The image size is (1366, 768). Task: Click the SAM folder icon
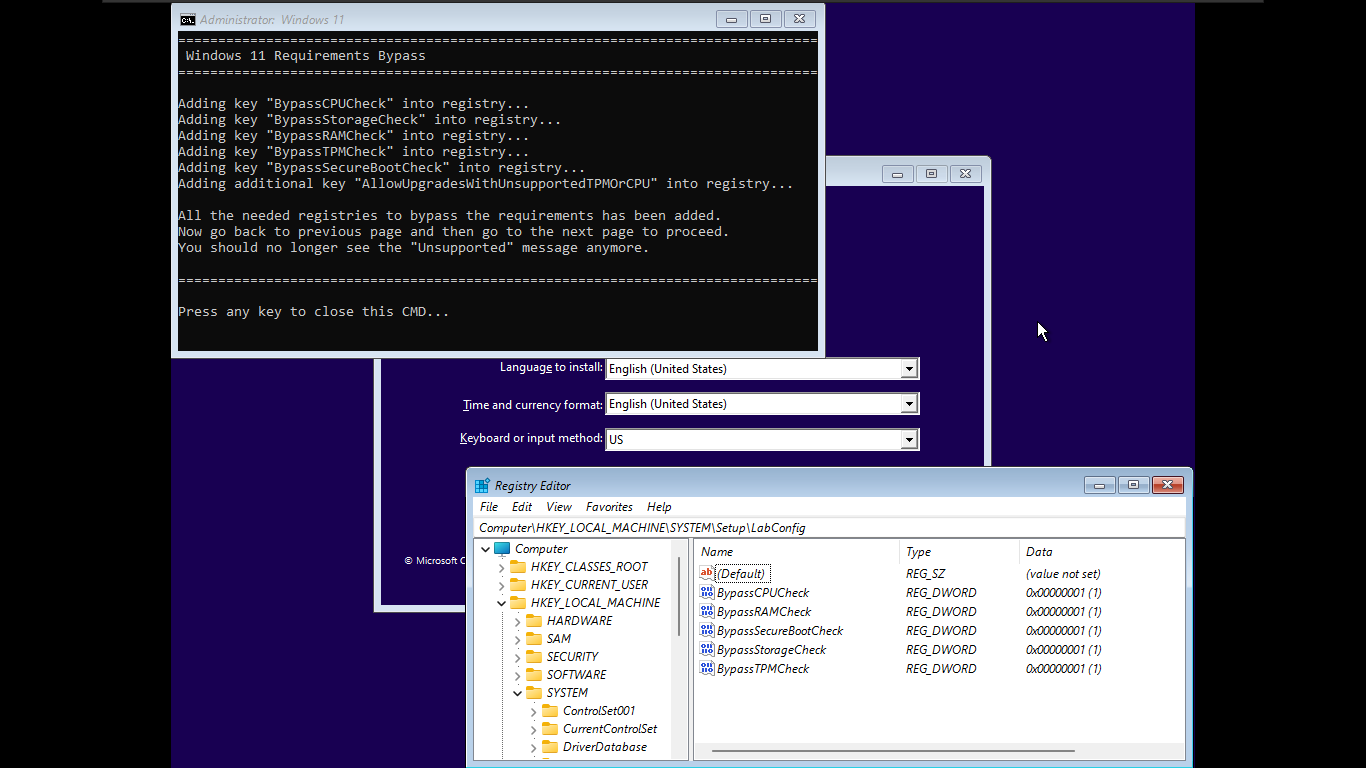click(x=534, y=639)
